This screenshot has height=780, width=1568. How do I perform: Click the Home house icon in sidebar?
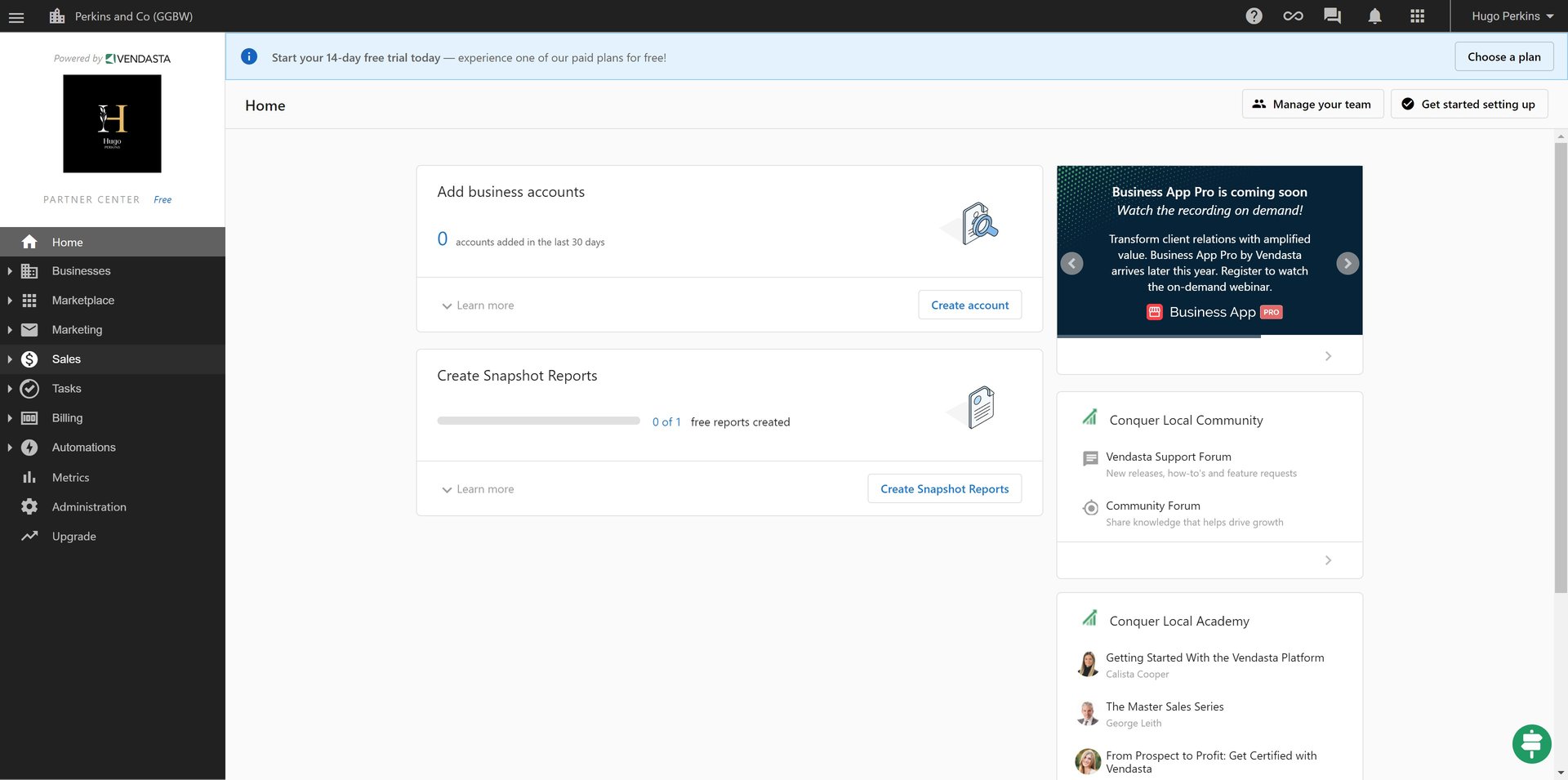(29, 242)
